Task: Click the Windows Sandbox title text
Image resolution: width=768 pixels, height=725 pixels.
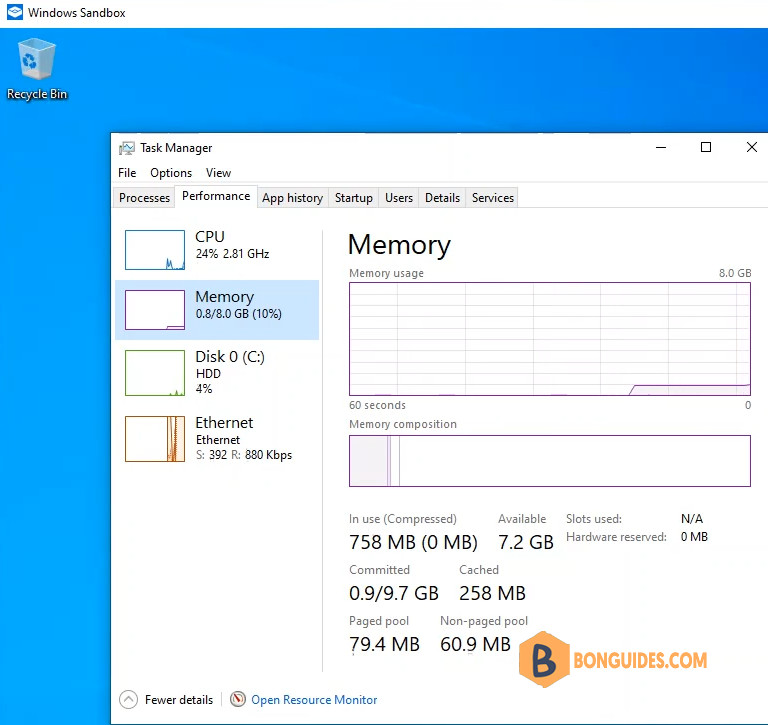Action: (x=76, y=13)
